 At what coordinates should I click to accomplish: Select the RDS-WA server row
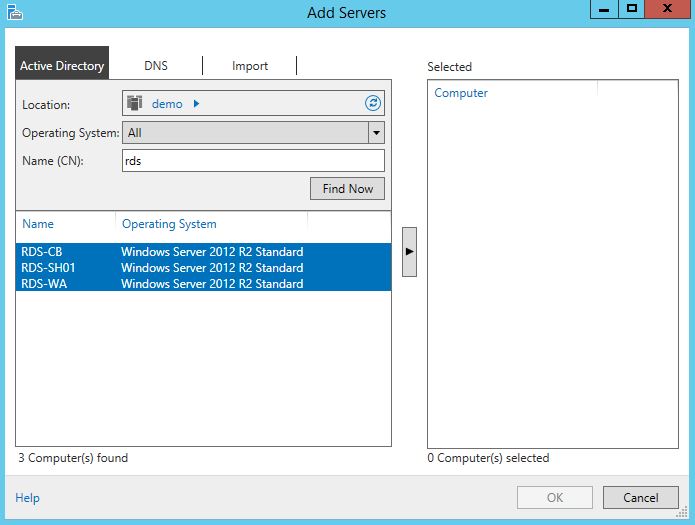[202, 284]
